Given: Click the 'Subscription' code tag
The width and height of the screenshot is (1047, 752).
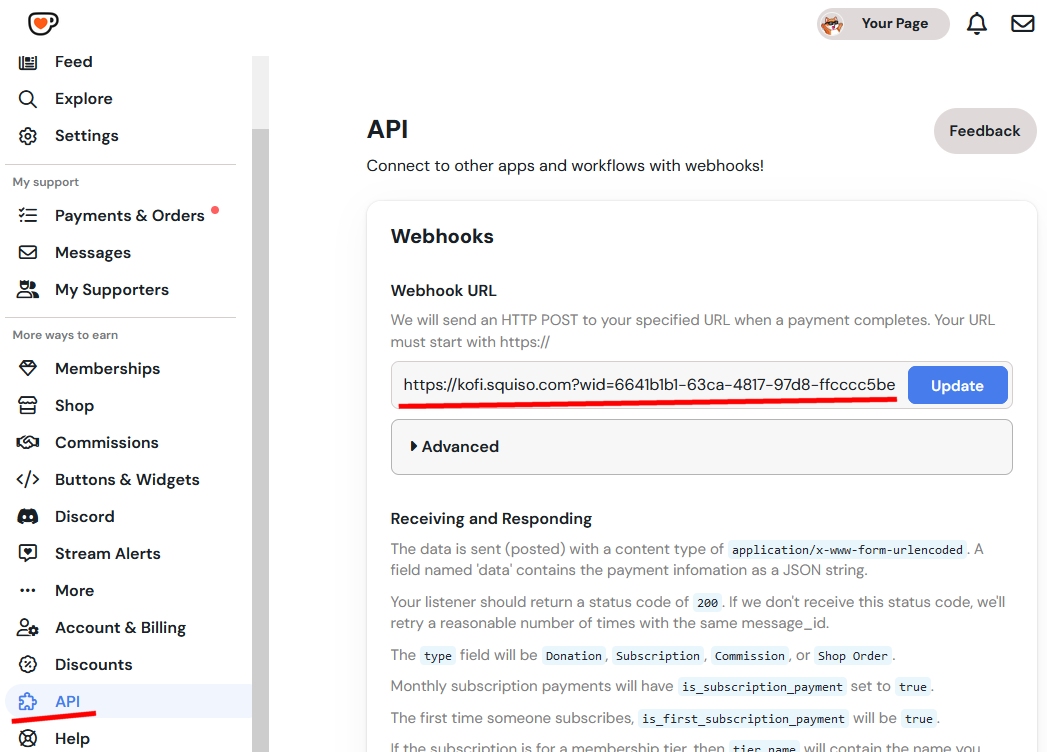Looking at the screenshot, I should click(658, 656).
